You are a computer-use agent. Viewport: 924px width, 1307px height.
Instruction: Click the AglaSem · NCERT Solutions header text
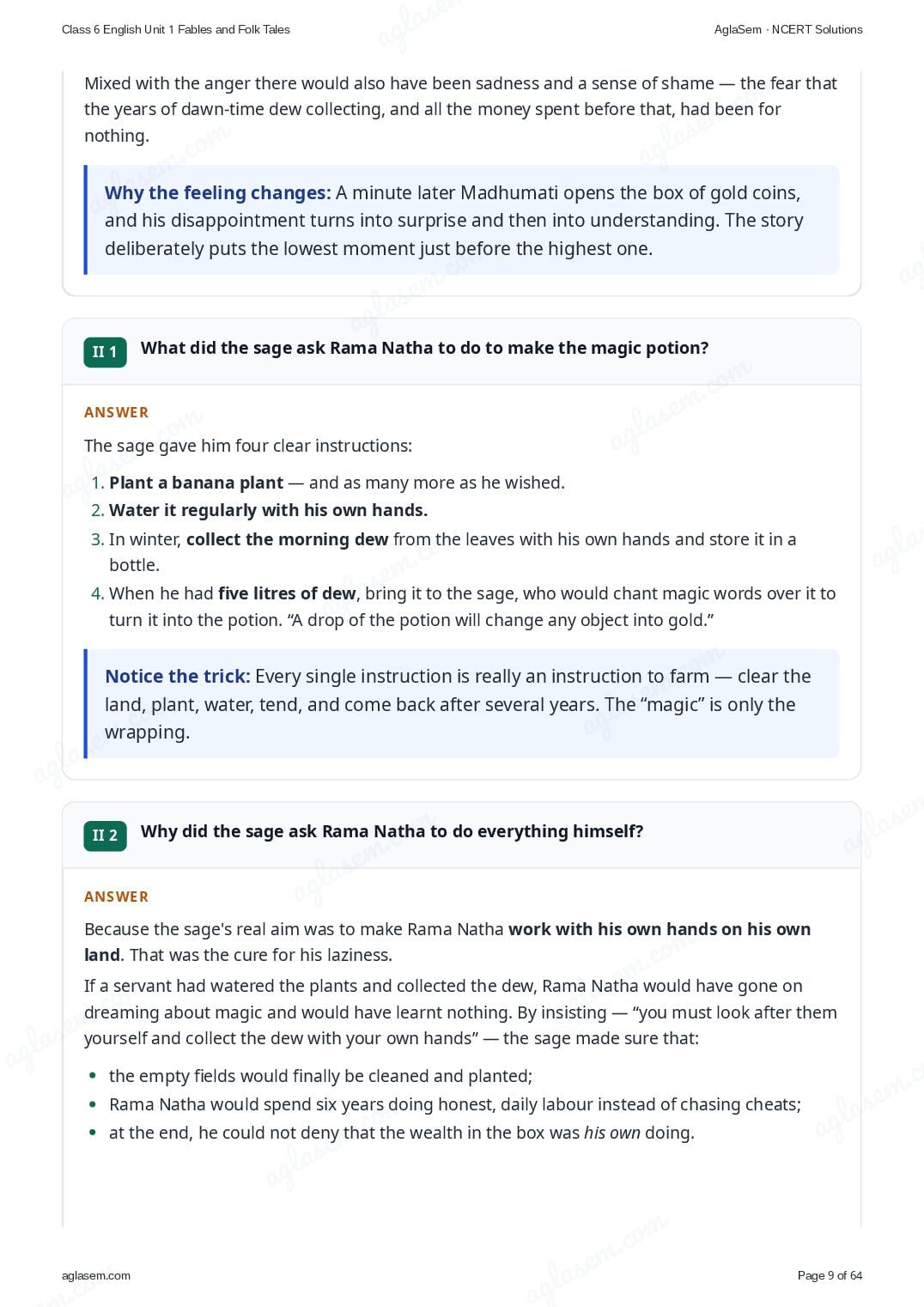pos(788,29)
